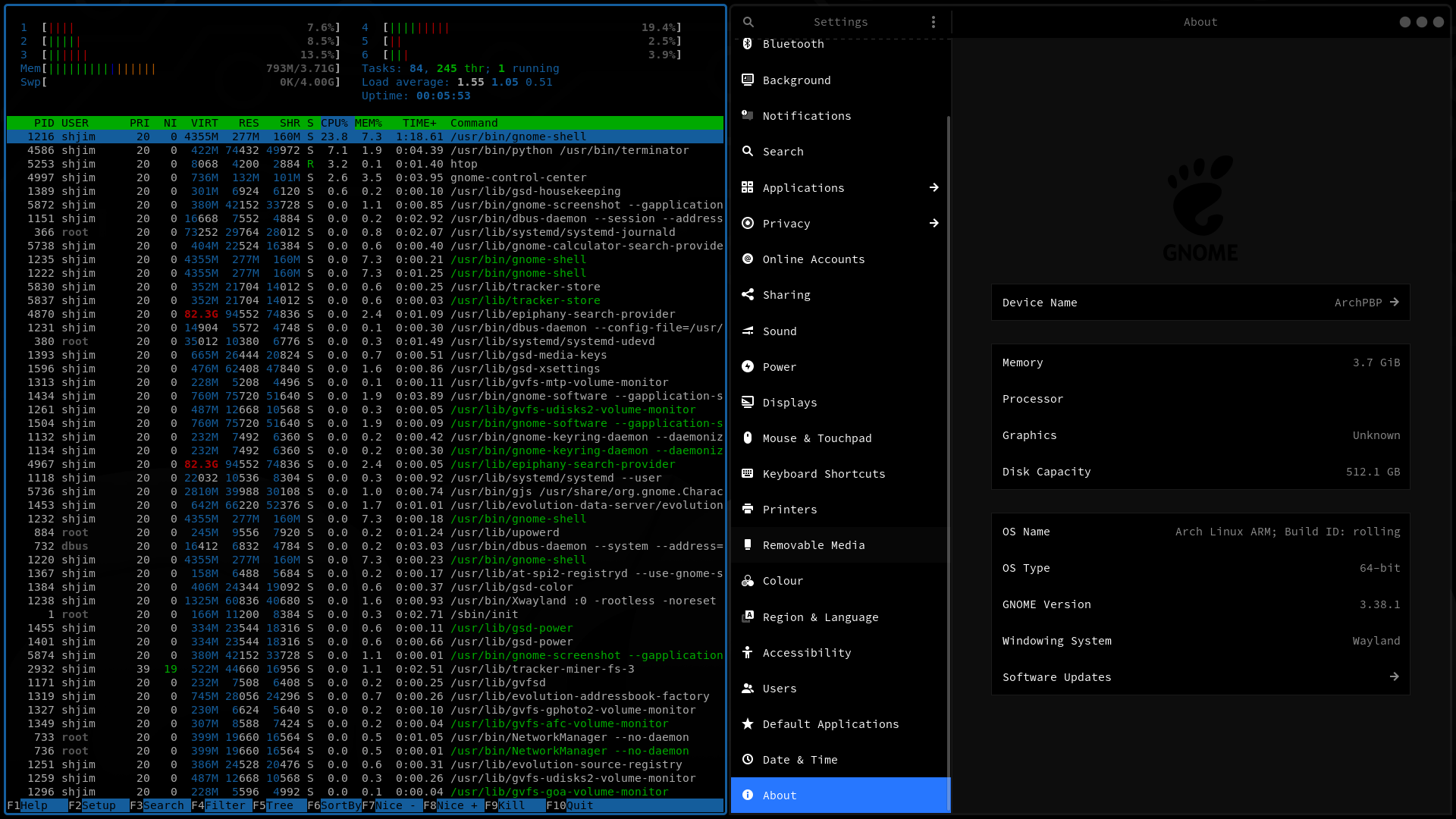Open Keyboard Shortcuts panel
This screenshot has height=819, width=1456.
pyautogui.click(x=840, y=473)
